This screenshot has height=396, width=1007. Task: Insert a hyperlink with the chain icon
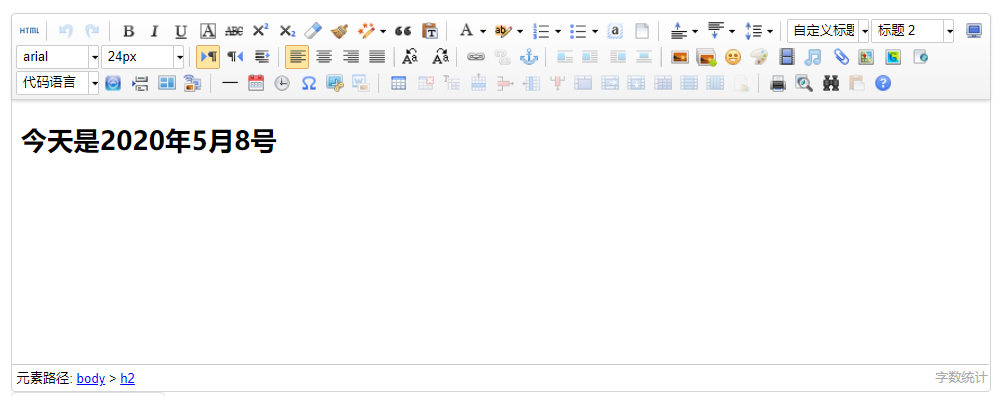(475, 57)
